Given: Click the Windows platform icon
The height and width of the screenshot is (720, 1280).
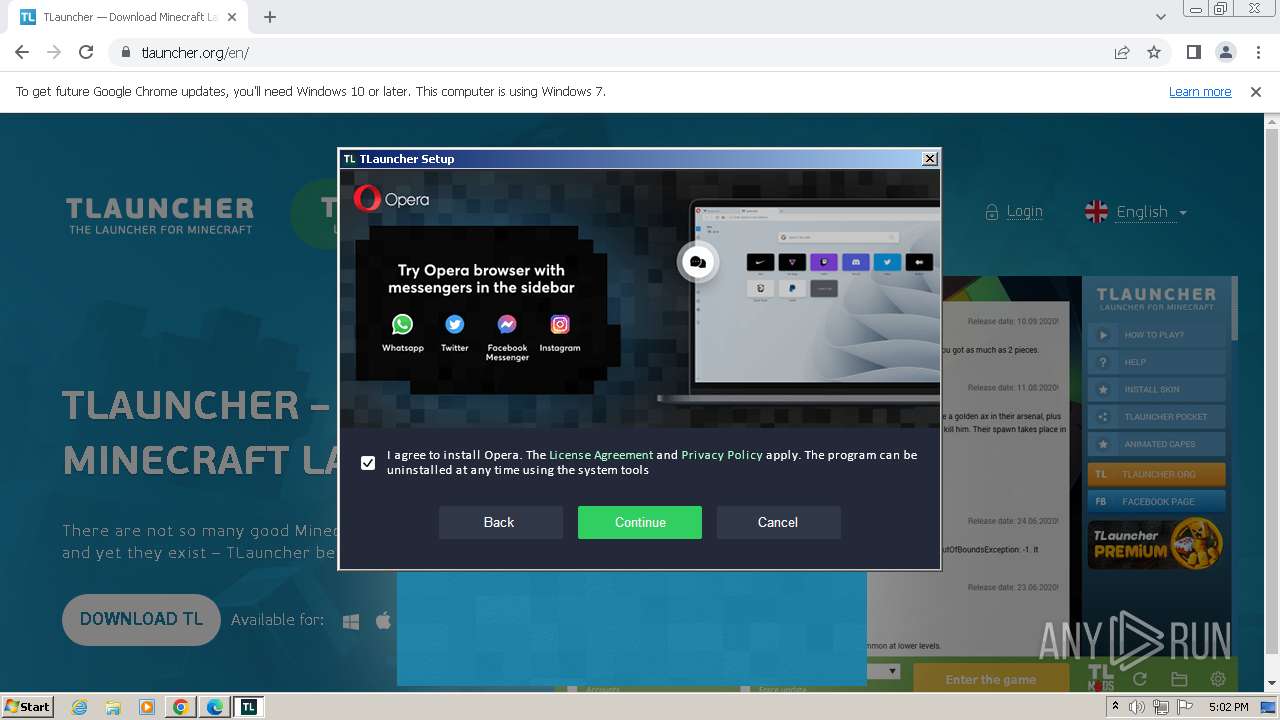Looking at the screenshot, I should [x=351, y=621].
